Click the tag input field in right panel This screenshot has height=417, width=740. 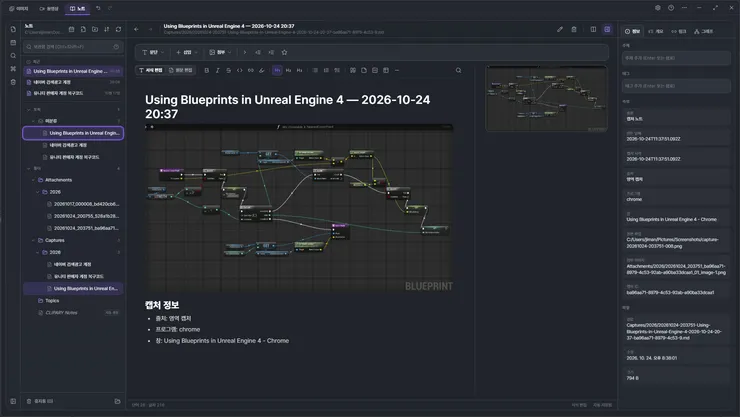[x=676, y=86]
